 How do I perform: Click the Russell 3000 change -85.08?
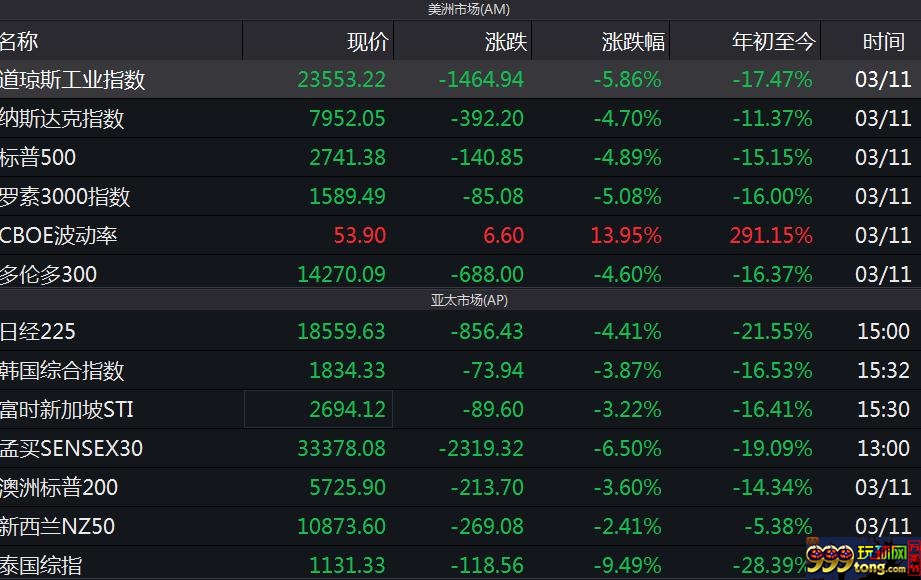click(493, 196)
